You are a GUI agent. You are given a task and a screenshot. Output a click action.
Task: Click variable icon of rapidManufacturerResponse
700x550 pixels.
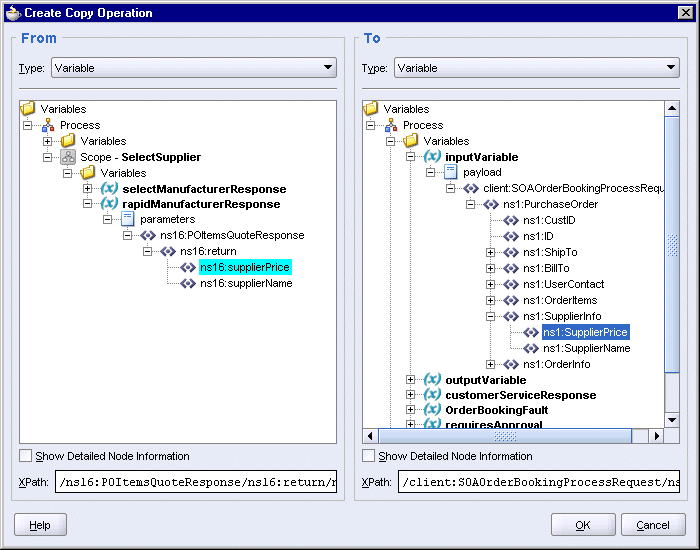(109, 204)
